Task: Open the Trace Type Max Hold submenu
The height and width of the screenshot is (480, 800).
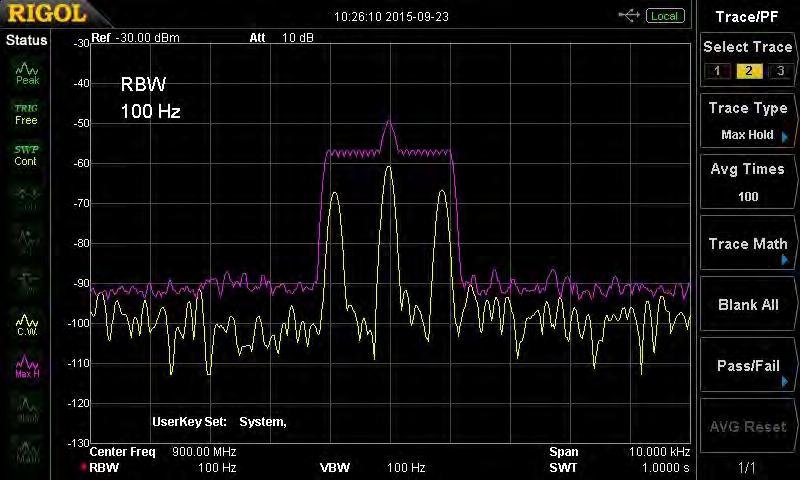Action: 747,121
